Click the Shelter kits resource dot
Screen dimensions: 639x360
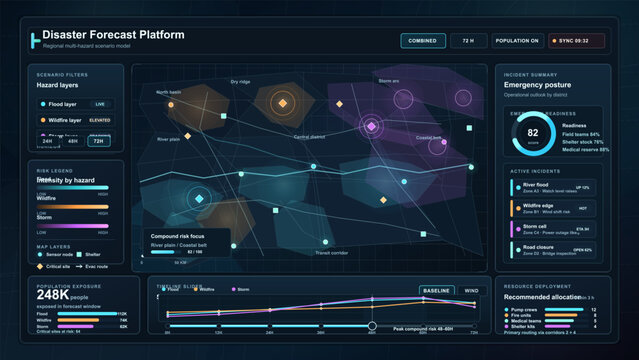tap(507, 326)
